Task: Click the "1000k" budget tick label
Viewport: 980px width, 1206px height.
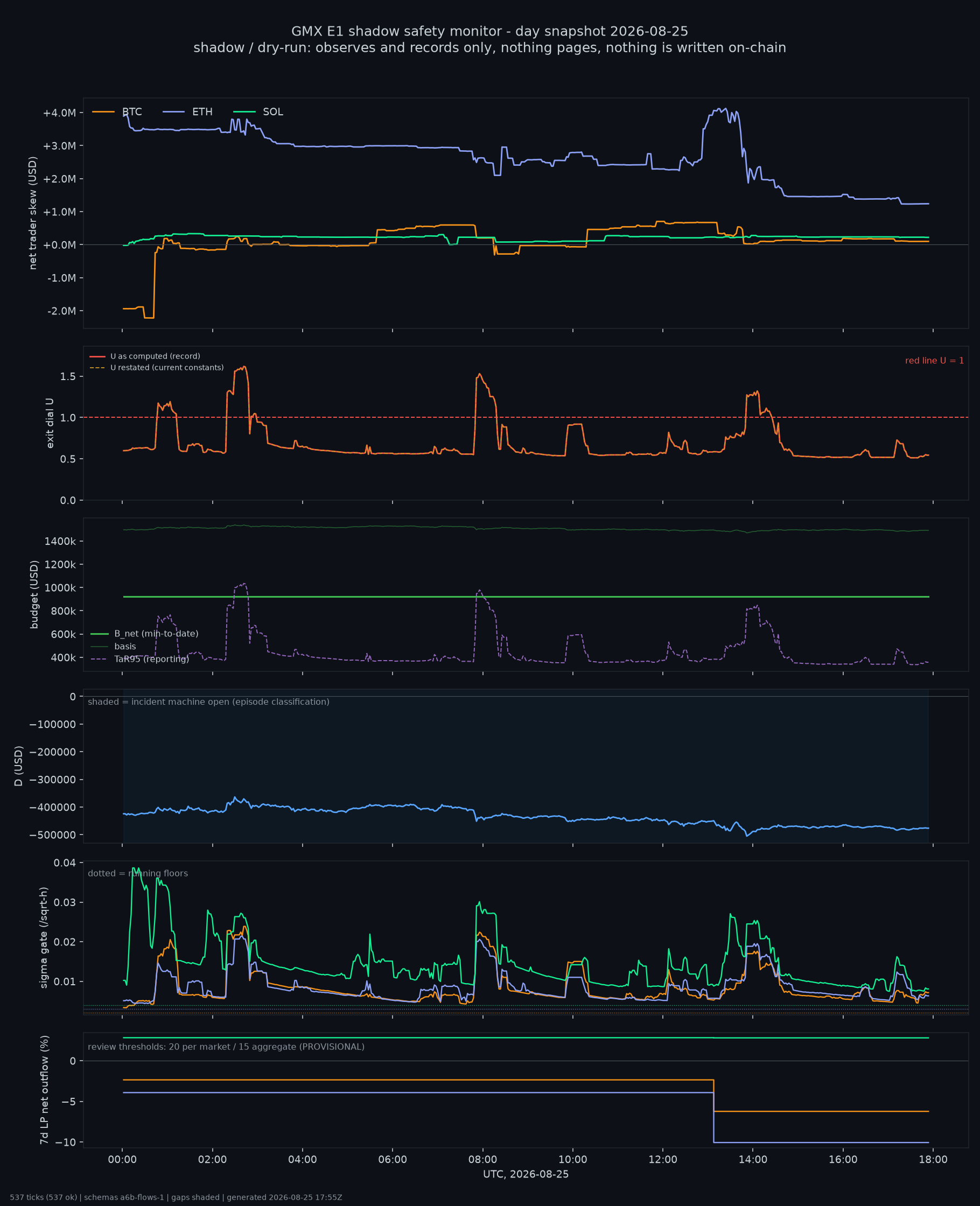Action: (60, 587)
